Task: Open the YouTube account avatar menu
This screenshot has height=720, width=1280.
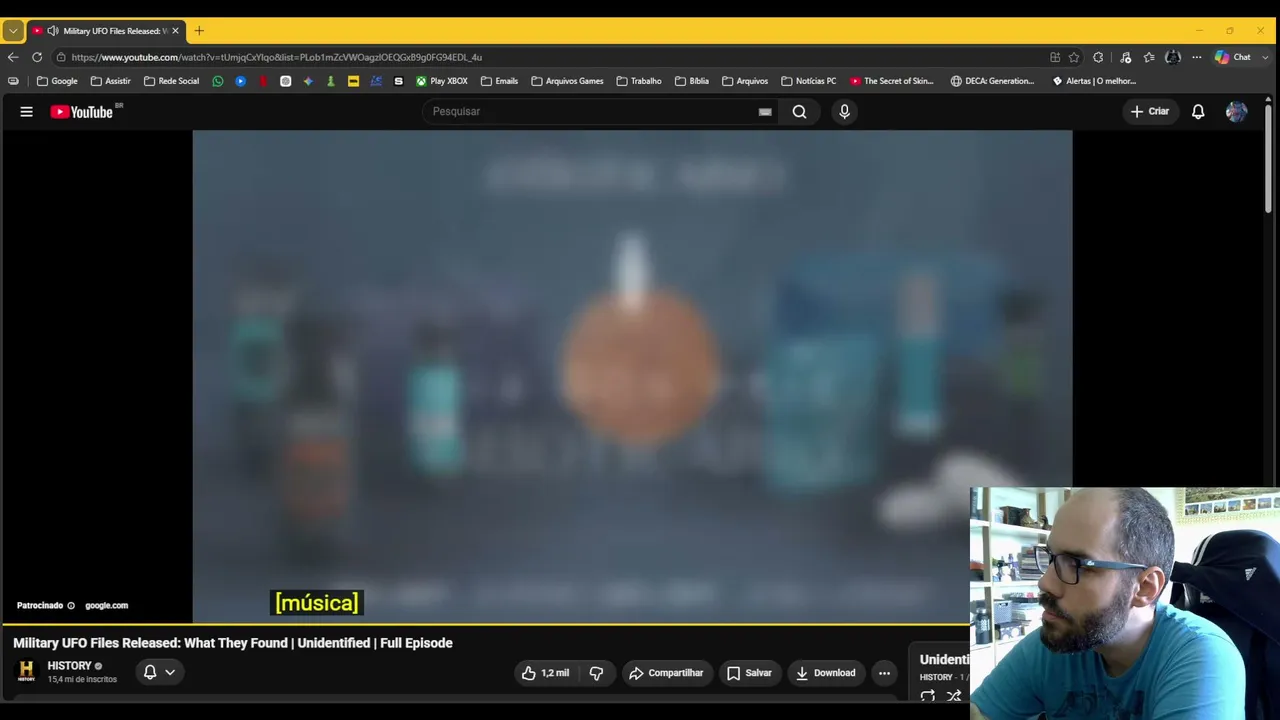Action: click(x=1236, y=112)
